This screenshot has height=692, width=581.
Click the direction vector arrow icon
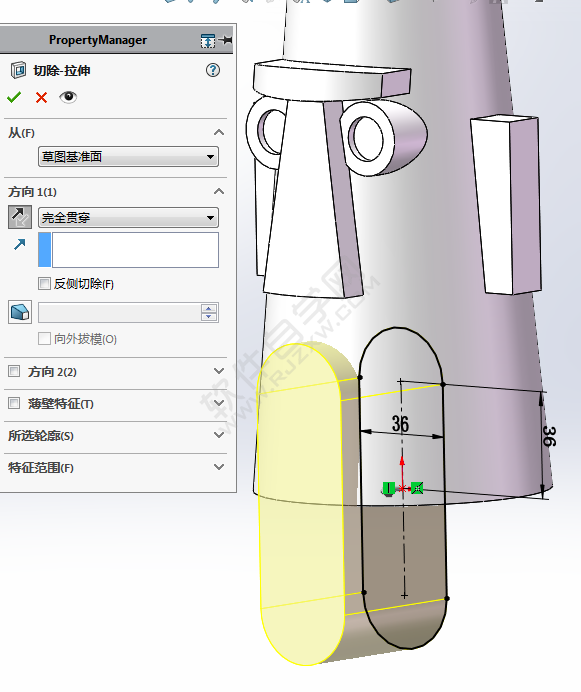tap(19, 244)
